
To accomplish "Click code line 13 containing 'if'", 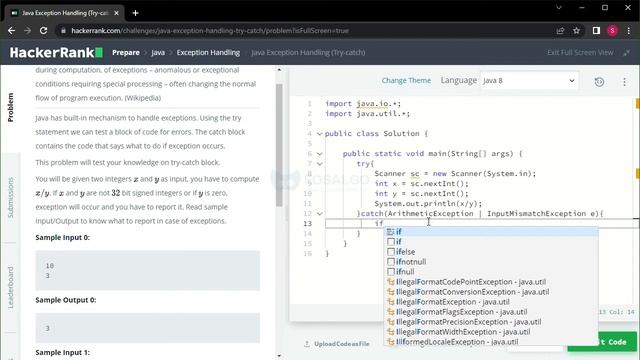I will pyautogui.click(x=482, y=223).
